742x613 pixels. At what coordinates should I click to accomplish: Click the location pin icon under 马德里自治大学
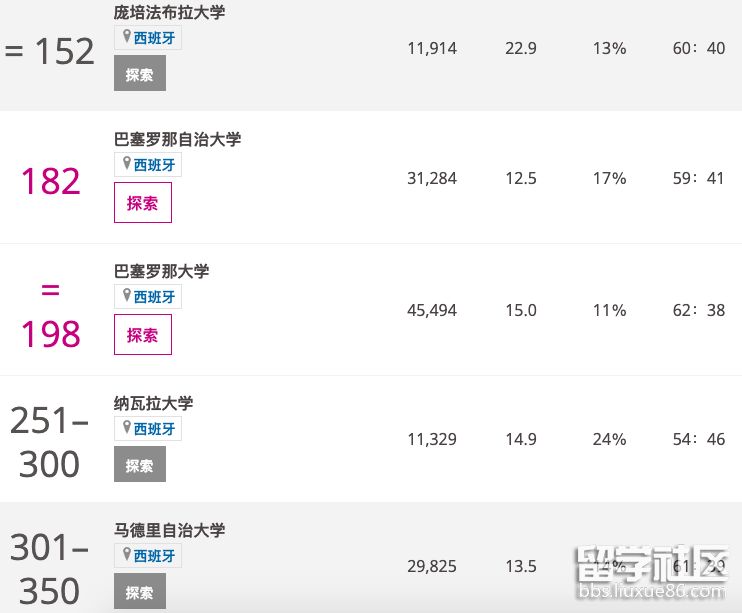(x=126, y=555)
